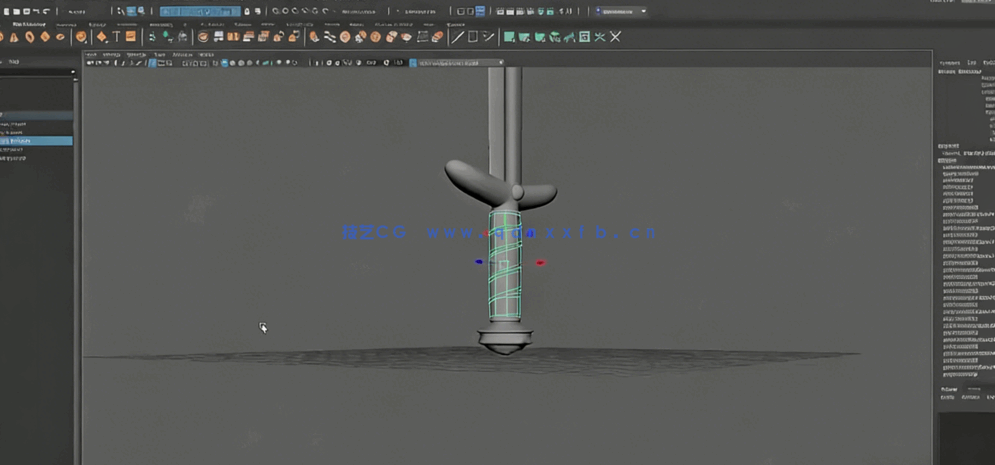Switch to select by component type mode

(x=140, y=11)
